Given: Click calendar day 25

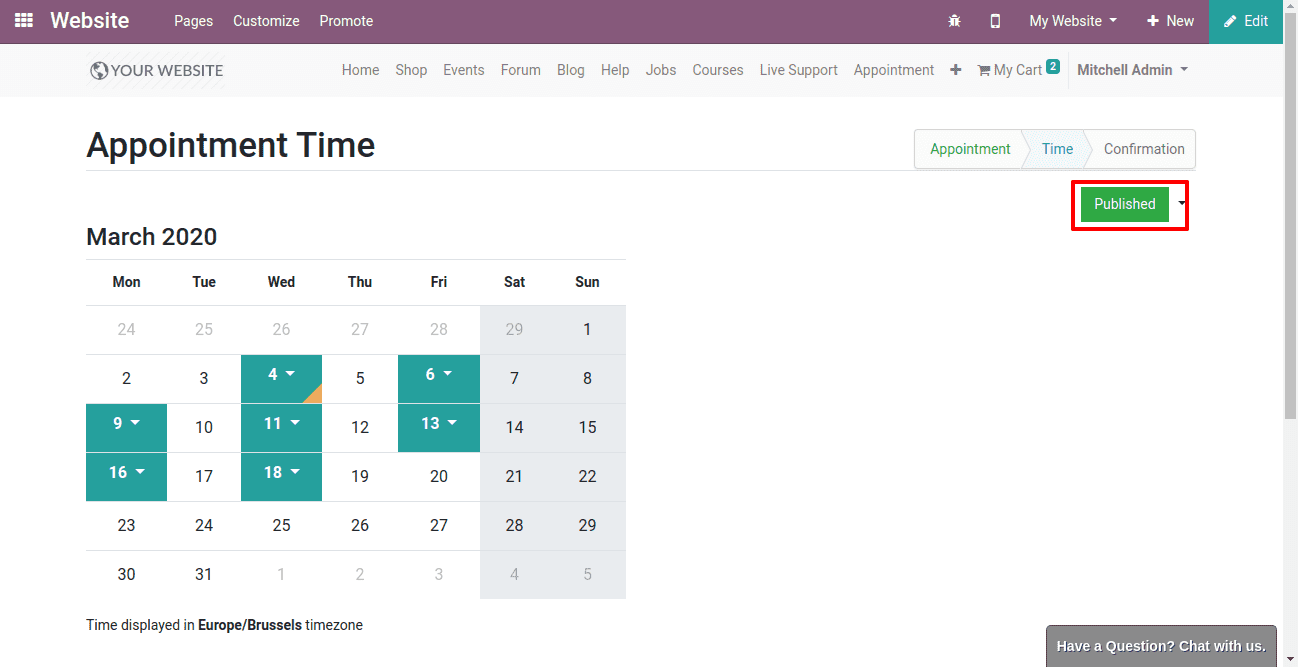Looking at the screenshot, I should 281,526.
